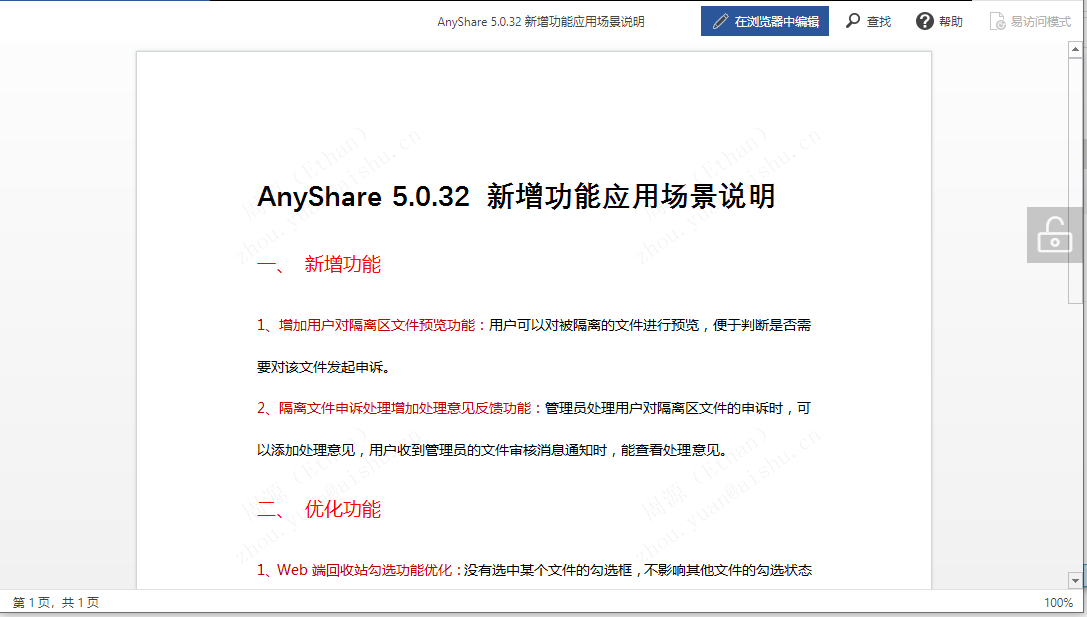Click the text 管理员处理用户对隔离区文件的申诉时
The image size is (1087, 617).
664,408
